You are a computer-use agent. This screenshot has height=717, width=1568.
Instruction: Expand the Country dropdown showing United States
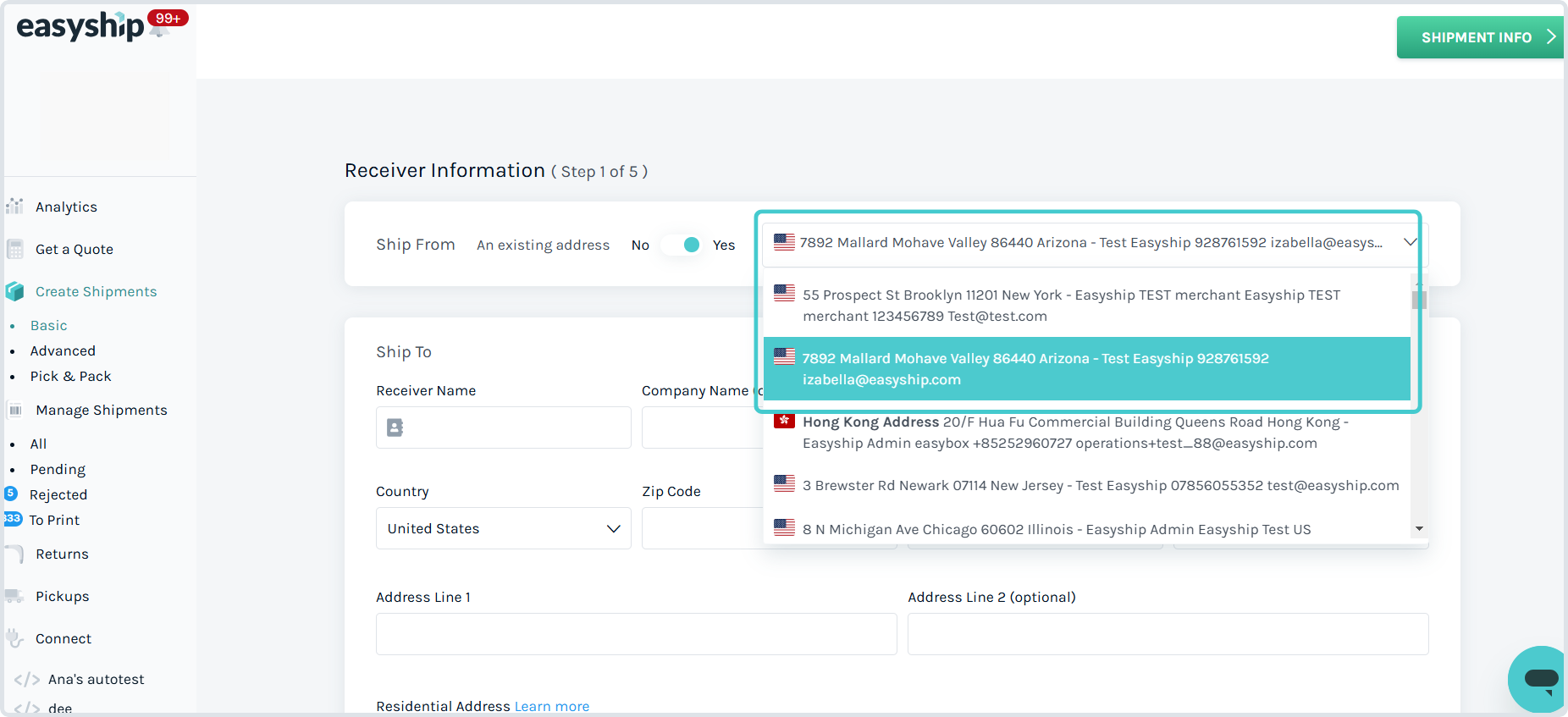pos(503,528)
